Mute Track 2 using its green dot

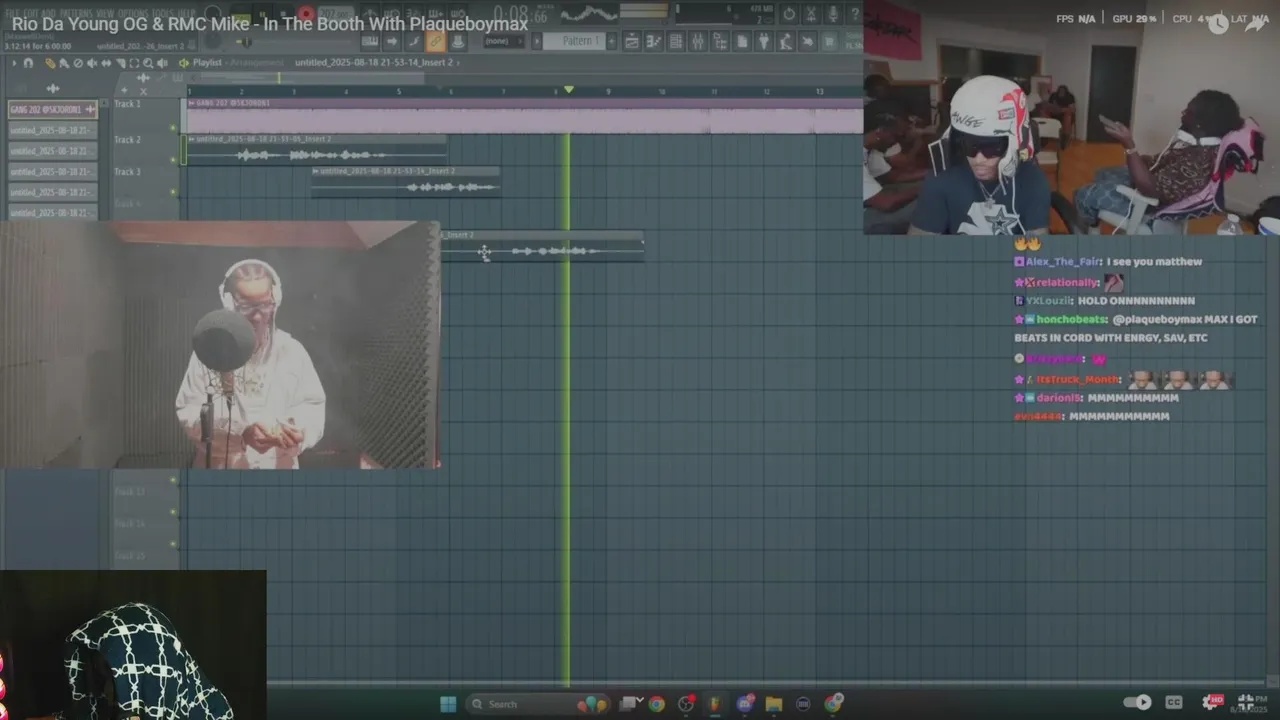click(x=173, y=160)
